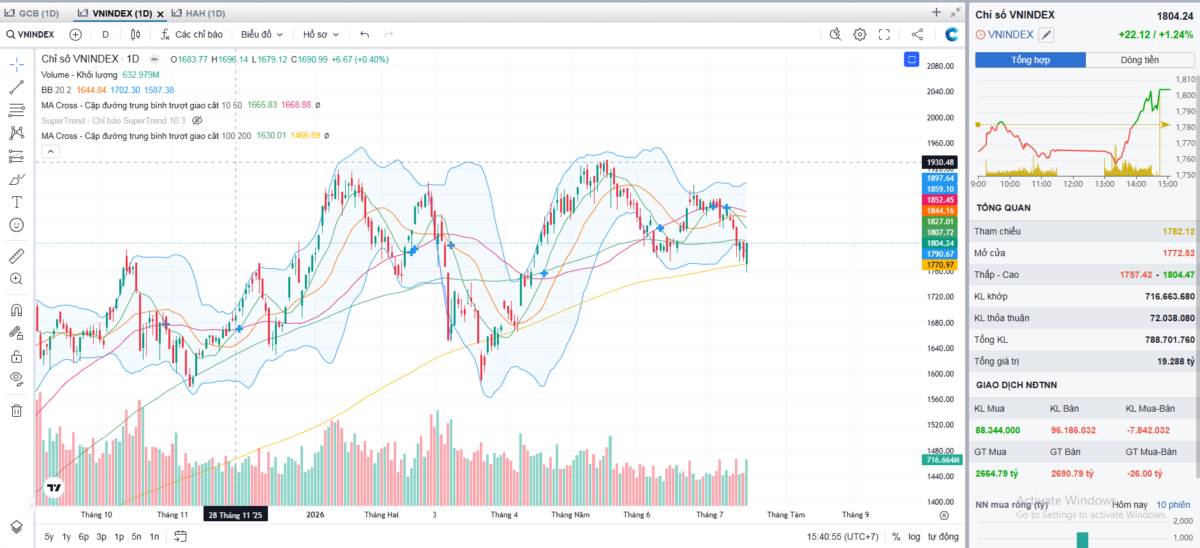
Task: Toggle lock all drawing tools
Action: 16,356
